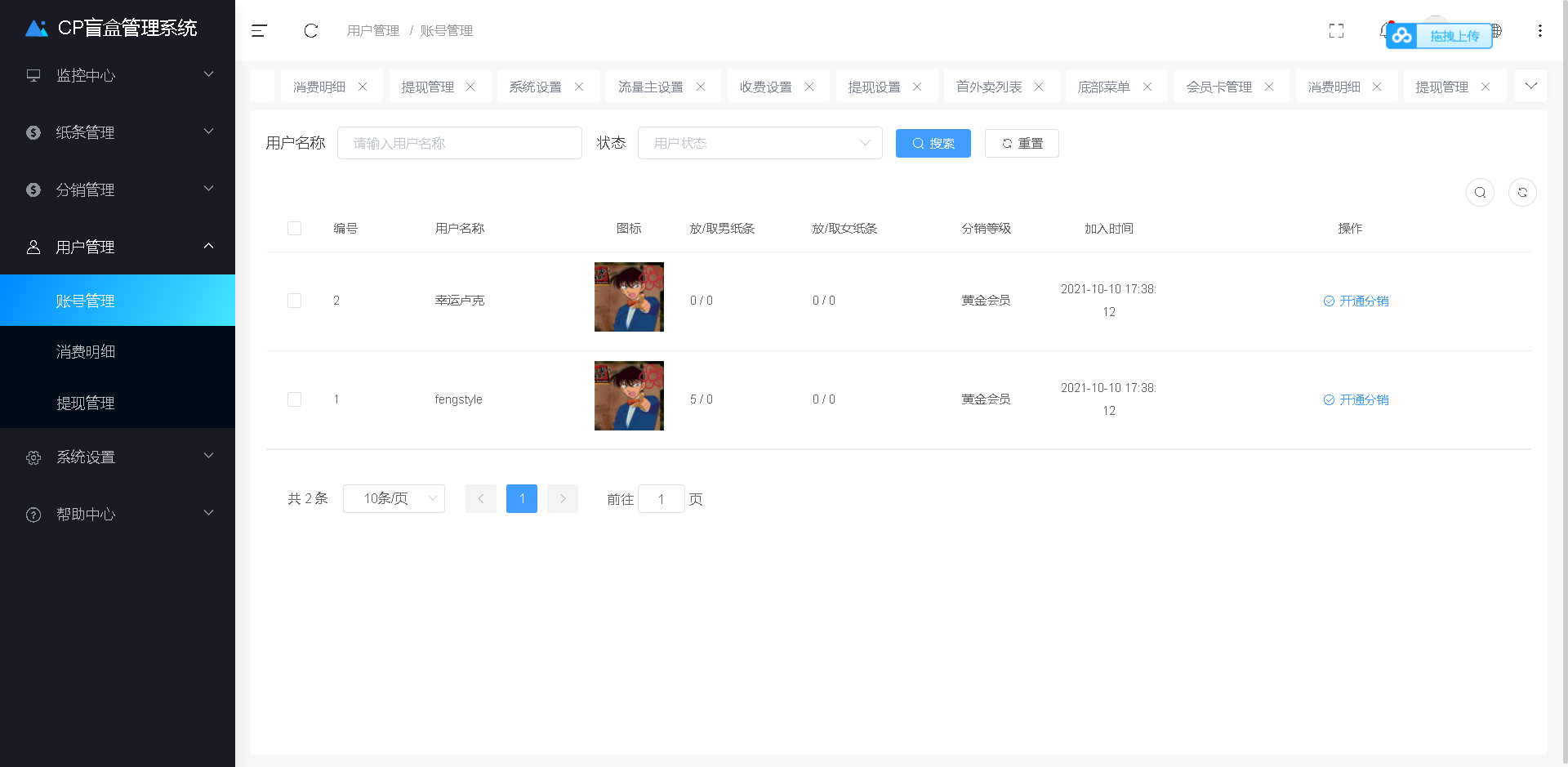Open the vertical three-dot more menu
1568x767 pixels.
point(1539,31)
